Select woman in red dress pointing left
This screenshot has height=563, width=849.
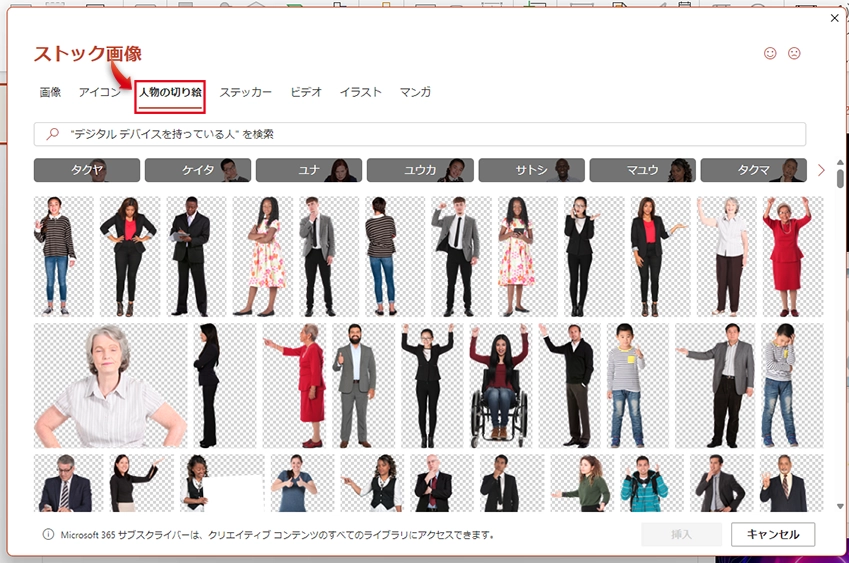tap(294, 385)
